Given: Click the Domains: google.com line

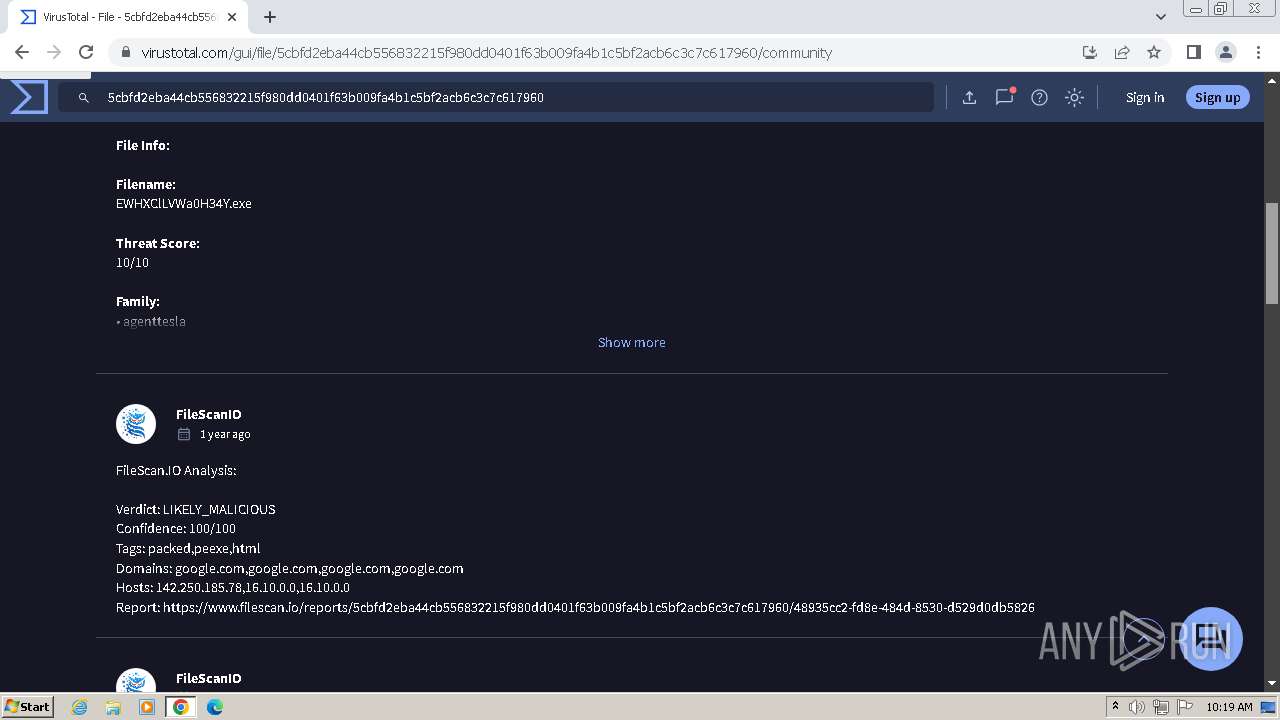Looking at the screenshot, I should pyautogui.click(x=290, y=568).
